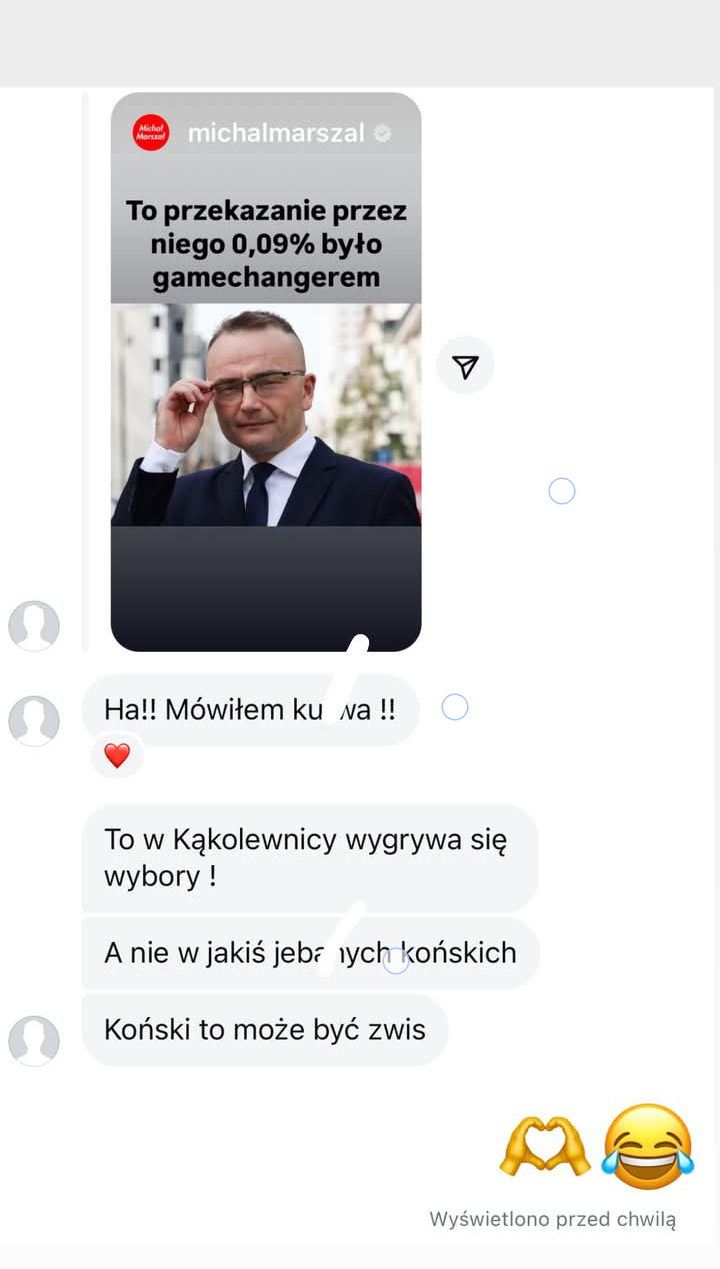Viewport: 720px width, 1269px height.
Task: Select the 'A nie w jakiś' message bubble
Action: click(x=310, y=953)
